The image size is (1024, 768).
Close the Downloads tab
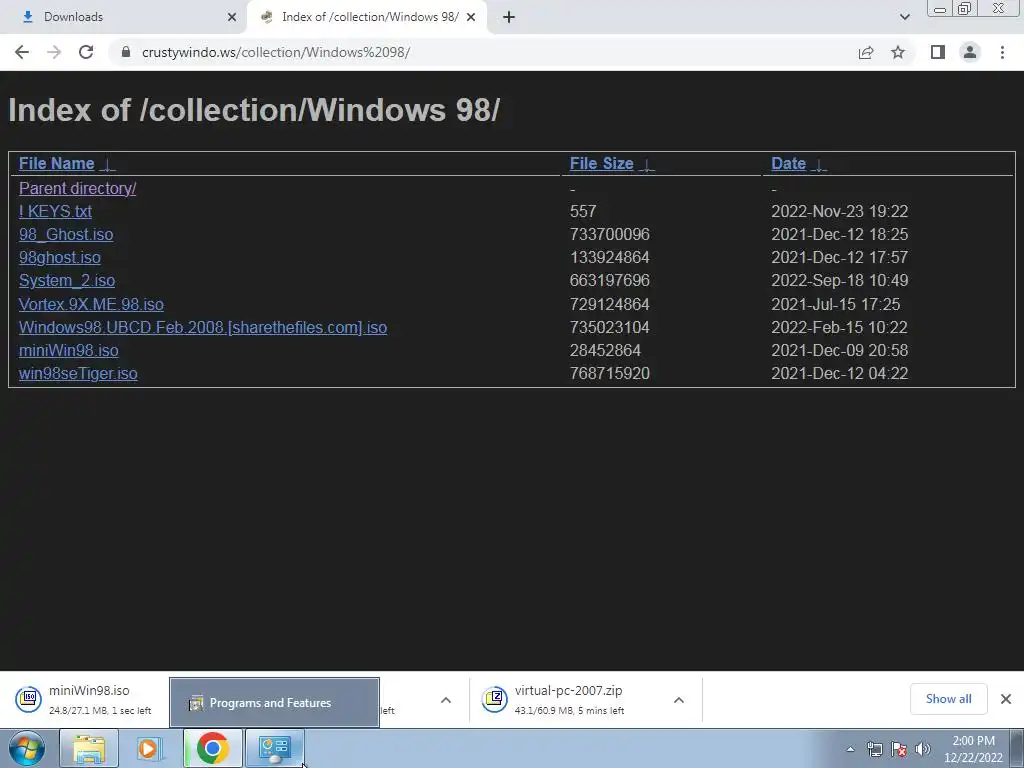(x=232, y=17)
